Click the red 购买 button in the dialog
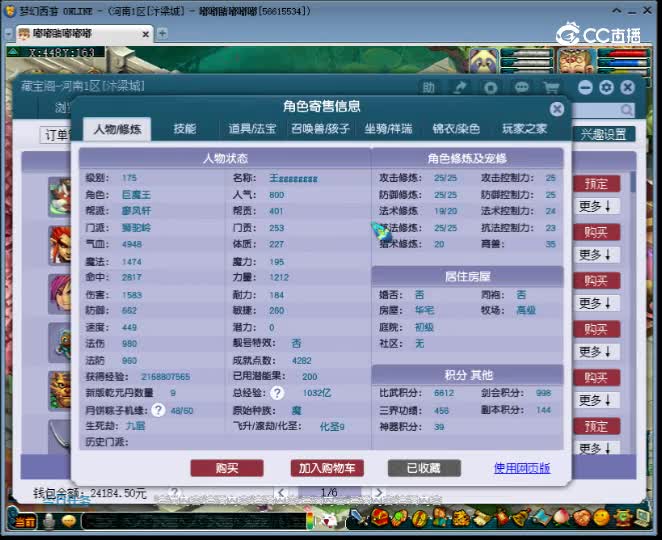 click(227, 468)
